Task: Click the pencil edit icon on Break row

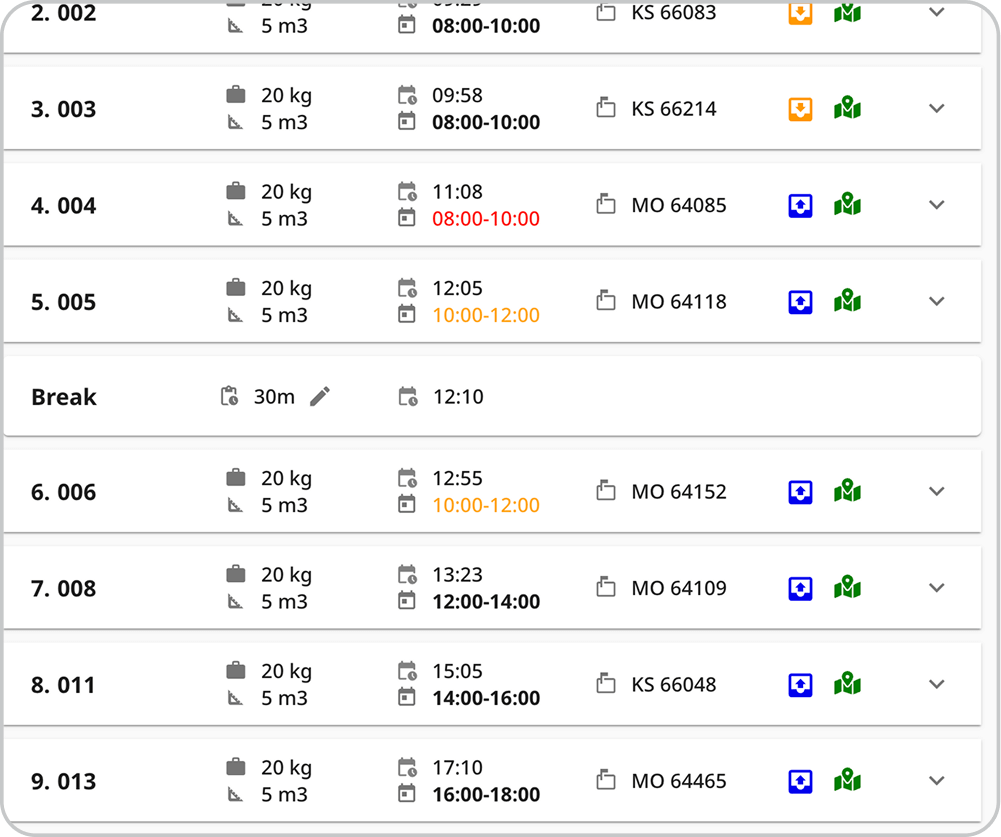Action: pos(320,397)
